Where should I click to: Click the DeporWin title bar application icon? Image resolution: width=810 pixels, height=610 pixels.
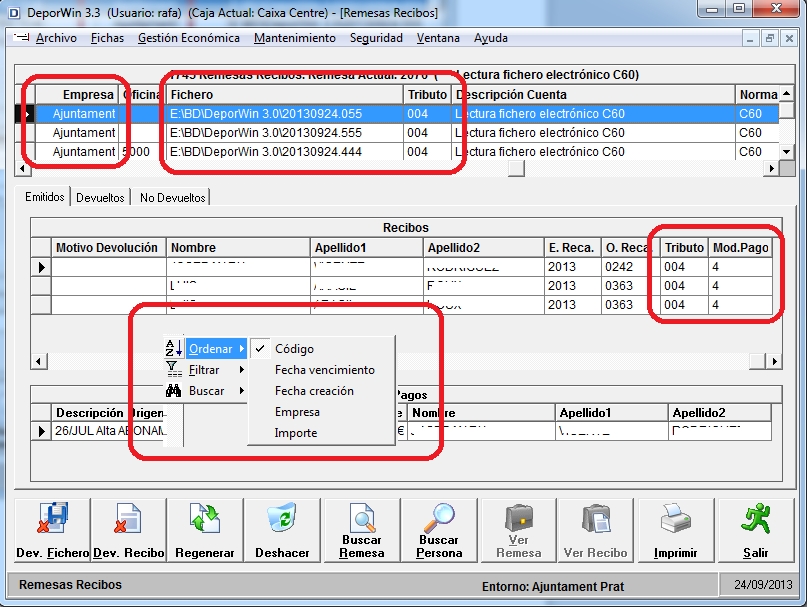coord(14,13)
